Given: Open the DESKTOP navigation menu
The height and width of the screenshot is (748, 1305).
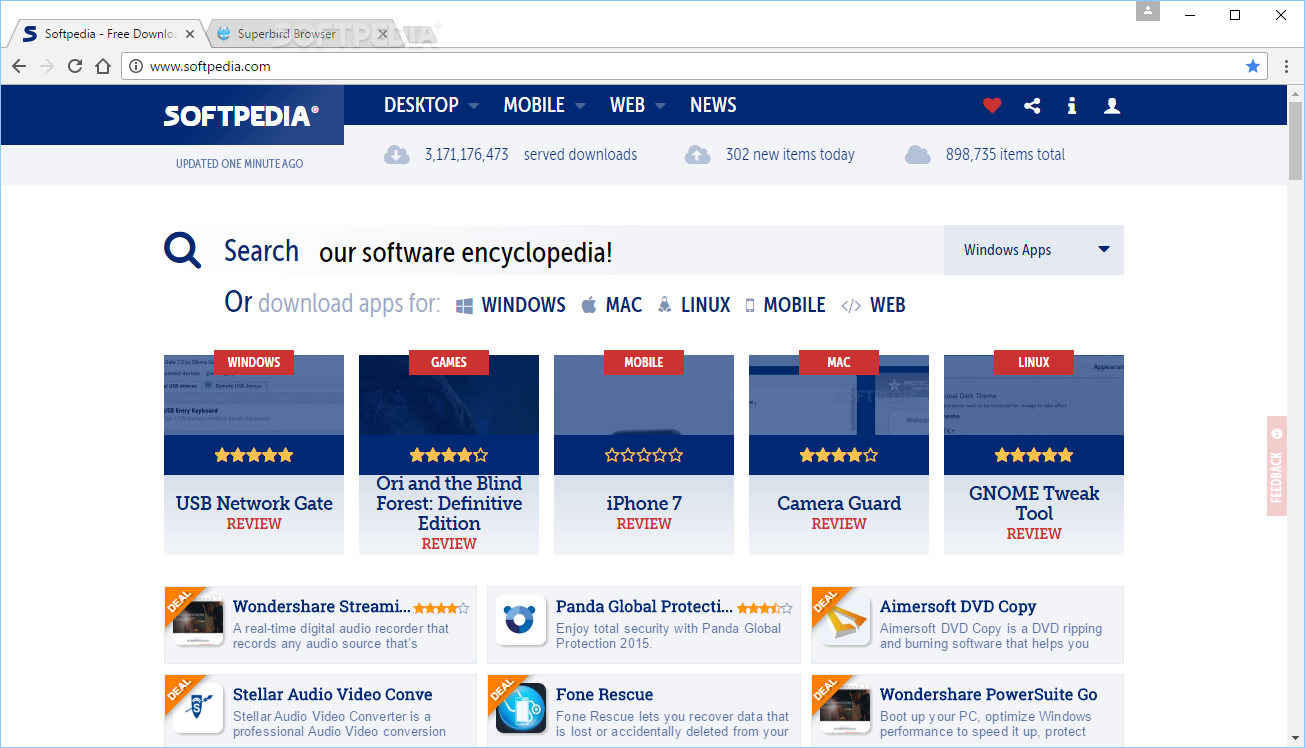Looking at the screenshot, I should (421, 105).
